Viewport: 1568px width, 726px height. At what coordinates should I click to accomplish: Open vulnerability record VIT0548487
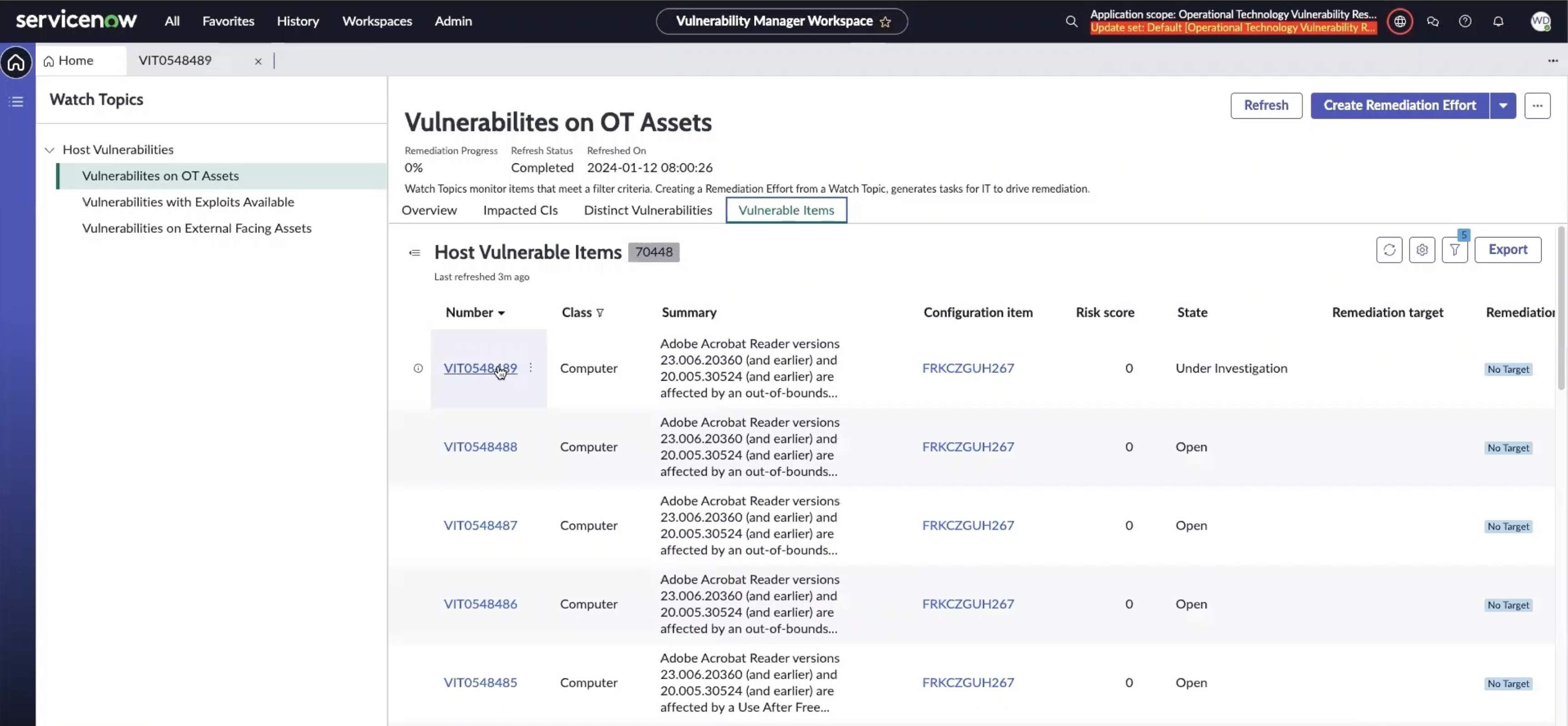(x=480, y=525)
